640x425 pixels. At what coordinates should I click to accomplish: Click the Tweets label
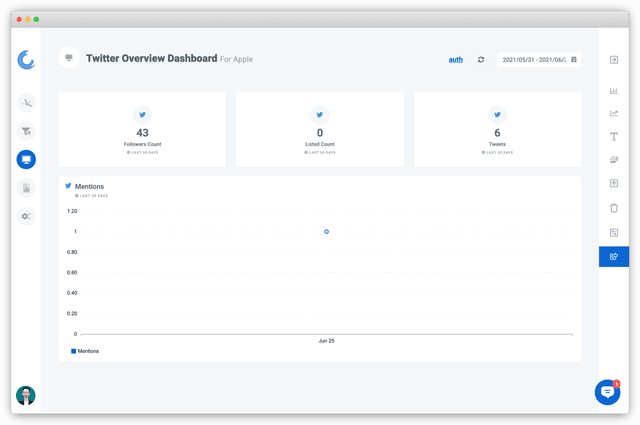click(x=497, y=144)
